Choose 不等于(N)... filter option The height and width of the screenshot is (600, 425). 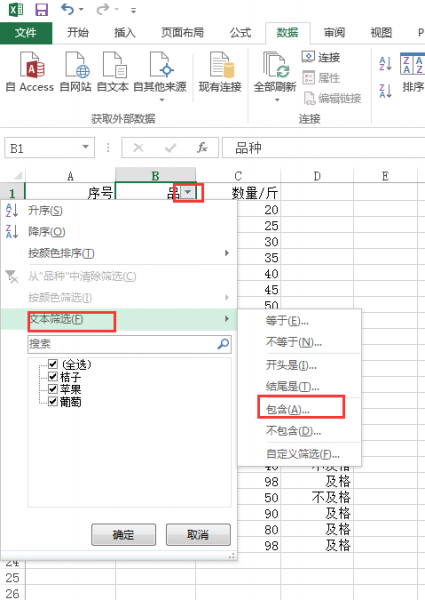click(300, 342)
